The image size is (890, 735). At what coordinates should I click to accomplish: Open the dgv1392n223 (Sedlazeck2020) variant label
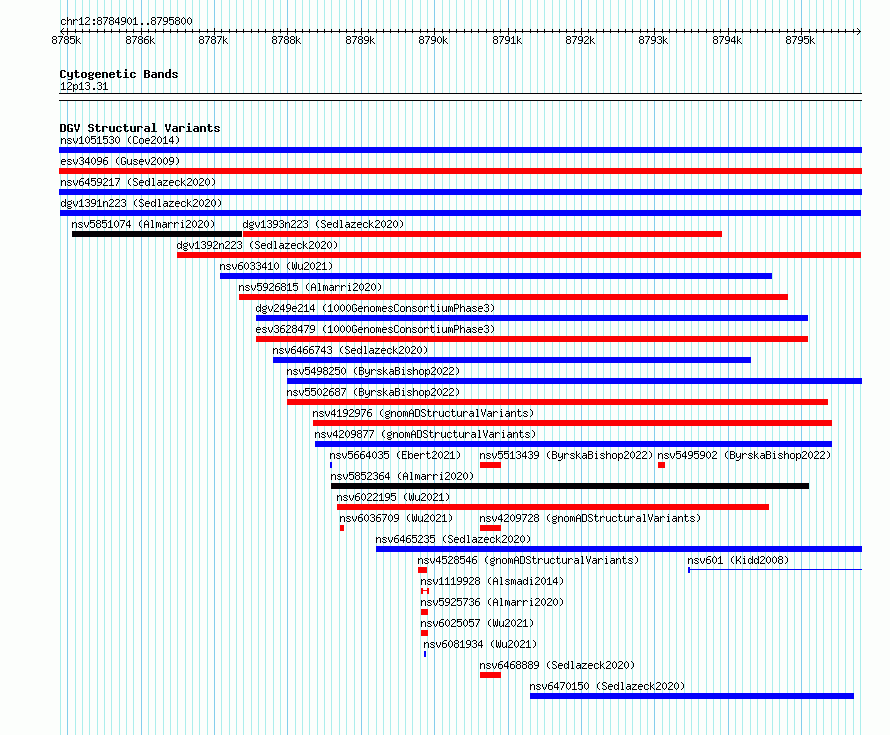click(257, 245)
